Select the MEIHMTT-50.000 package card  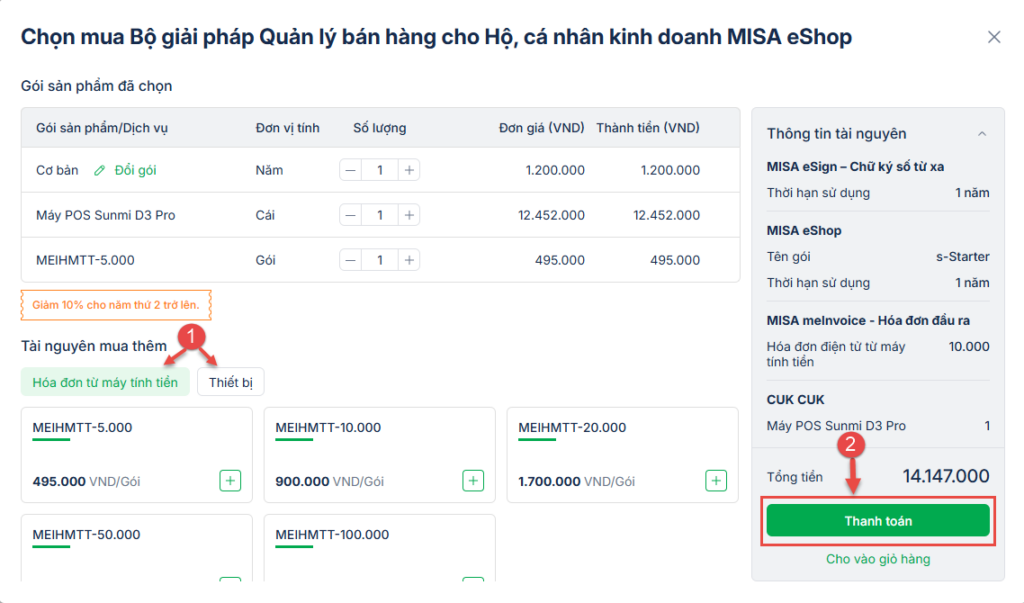tap(136, 547)
